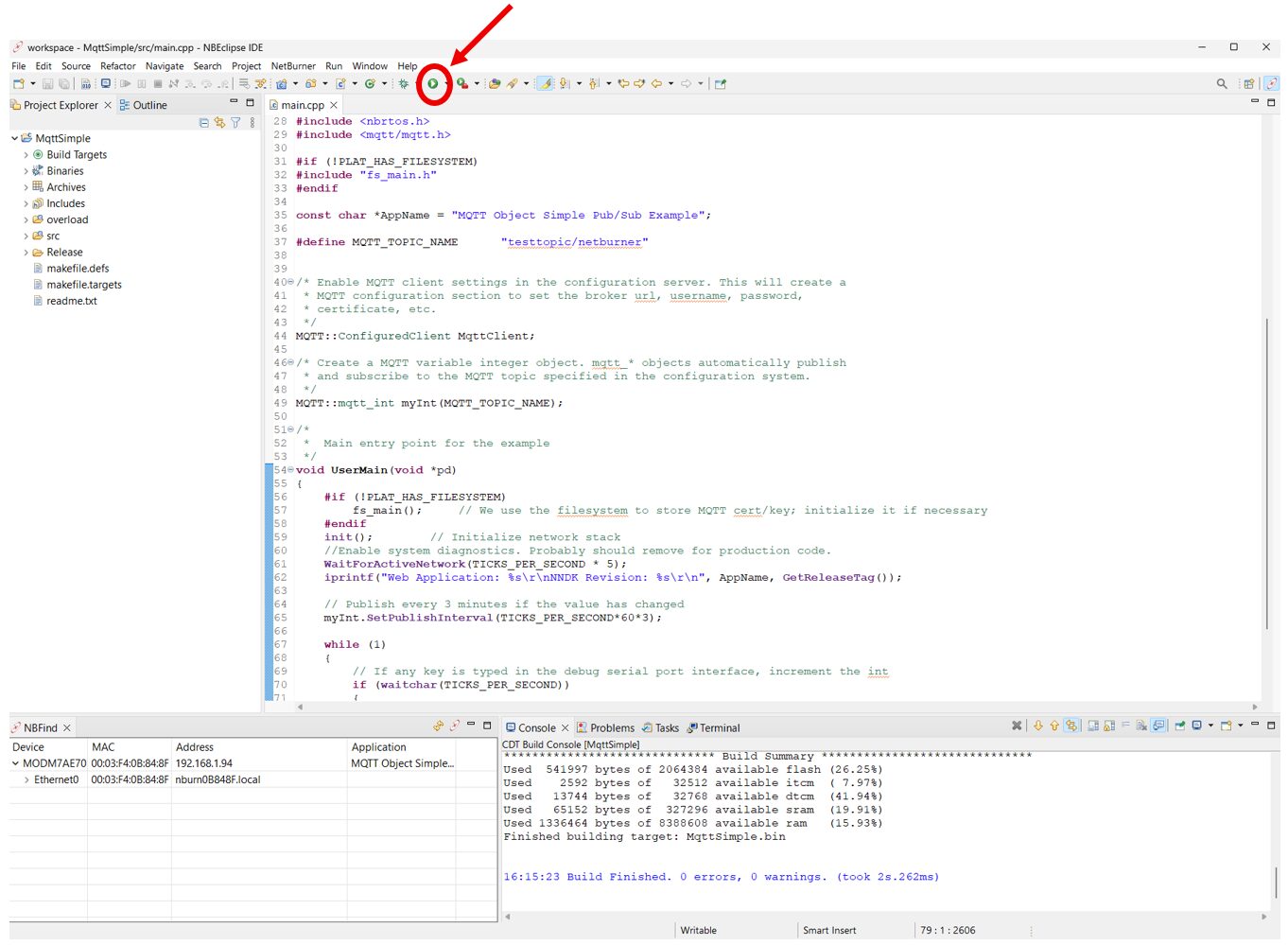Expand the Release folder in tree
The height and width of the screenshot is (945, 1288).
[x=26, y=253]
